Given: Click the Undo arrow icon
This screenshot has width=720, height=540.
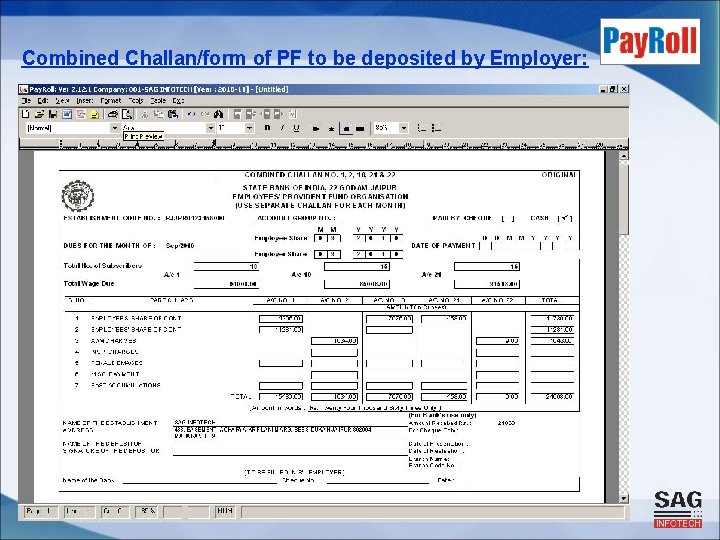Looking at the screenshot, I should tap(191, 114).
